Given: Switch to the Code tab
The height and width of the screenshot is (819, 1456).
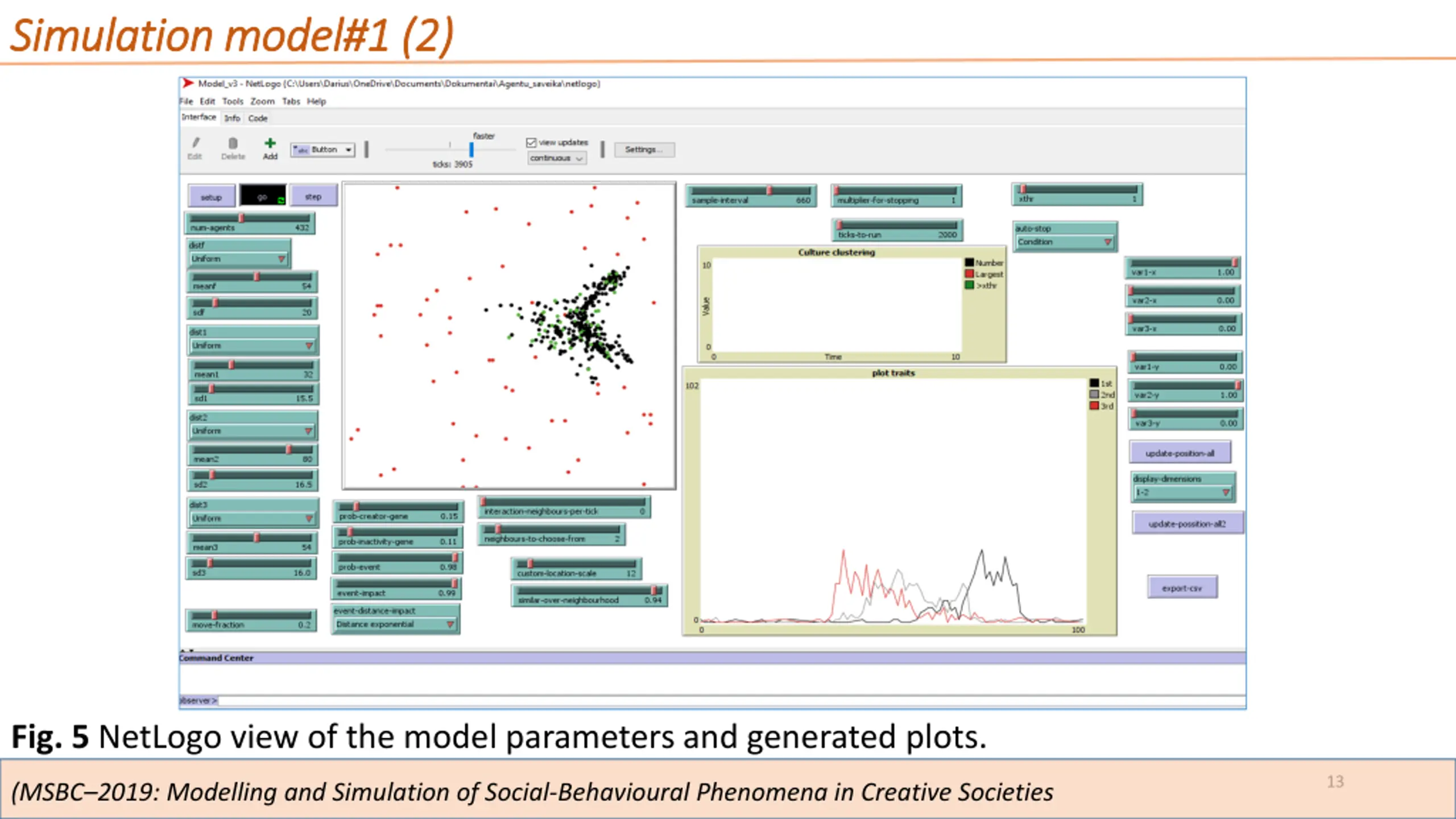Looking at the screenshot, I should coord(258,118).
